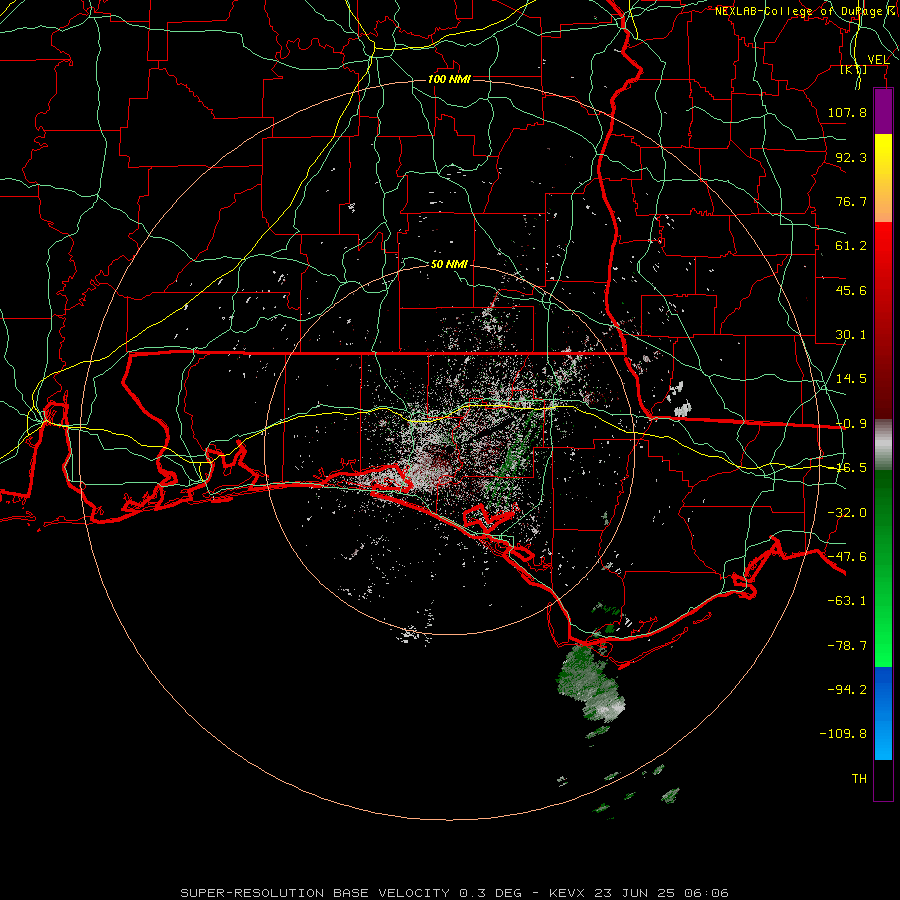Click the 76.7 velocity scale value

point(851,201)
